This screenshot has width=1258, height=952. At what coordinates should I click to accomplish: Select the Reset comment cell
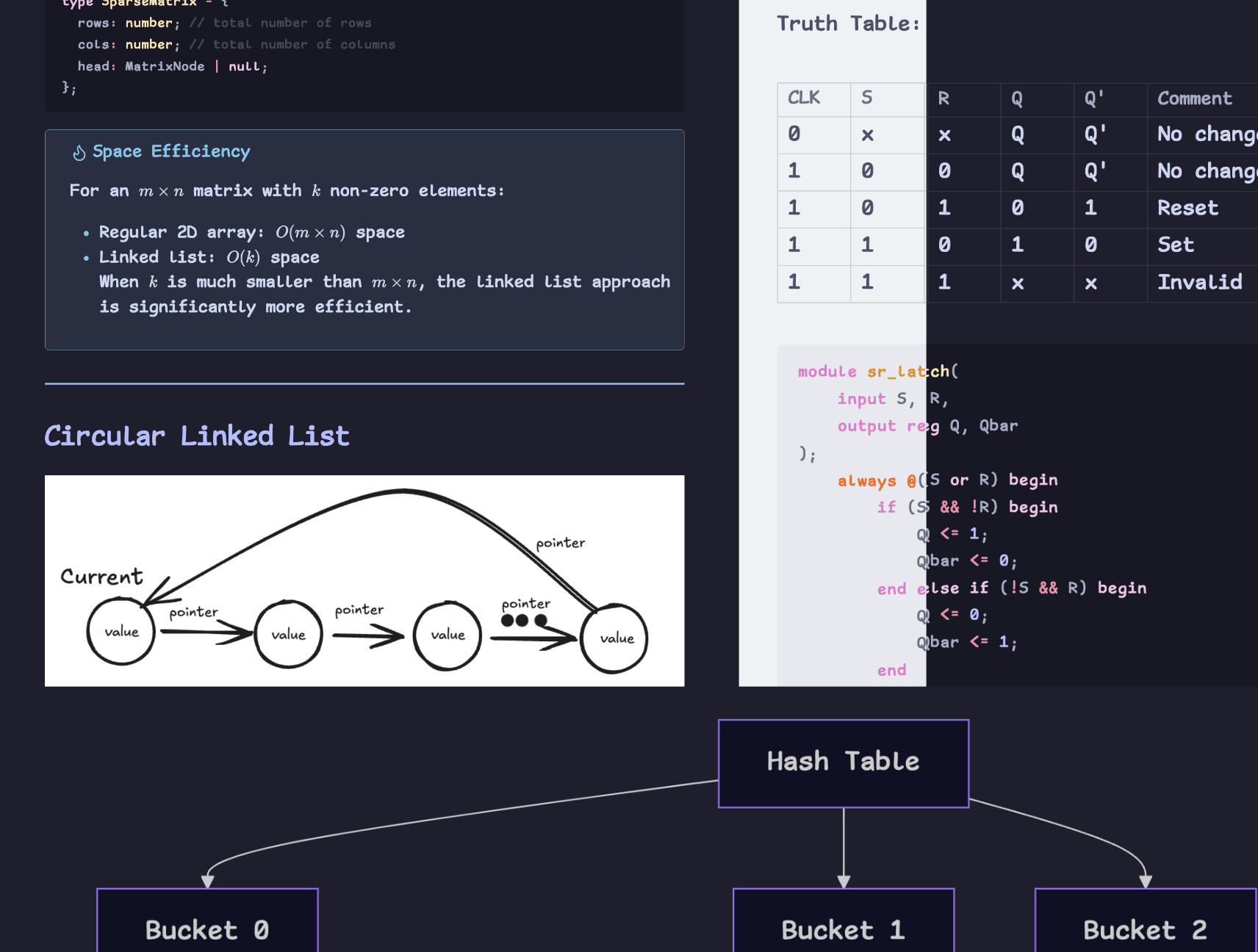pos(1203,209)
